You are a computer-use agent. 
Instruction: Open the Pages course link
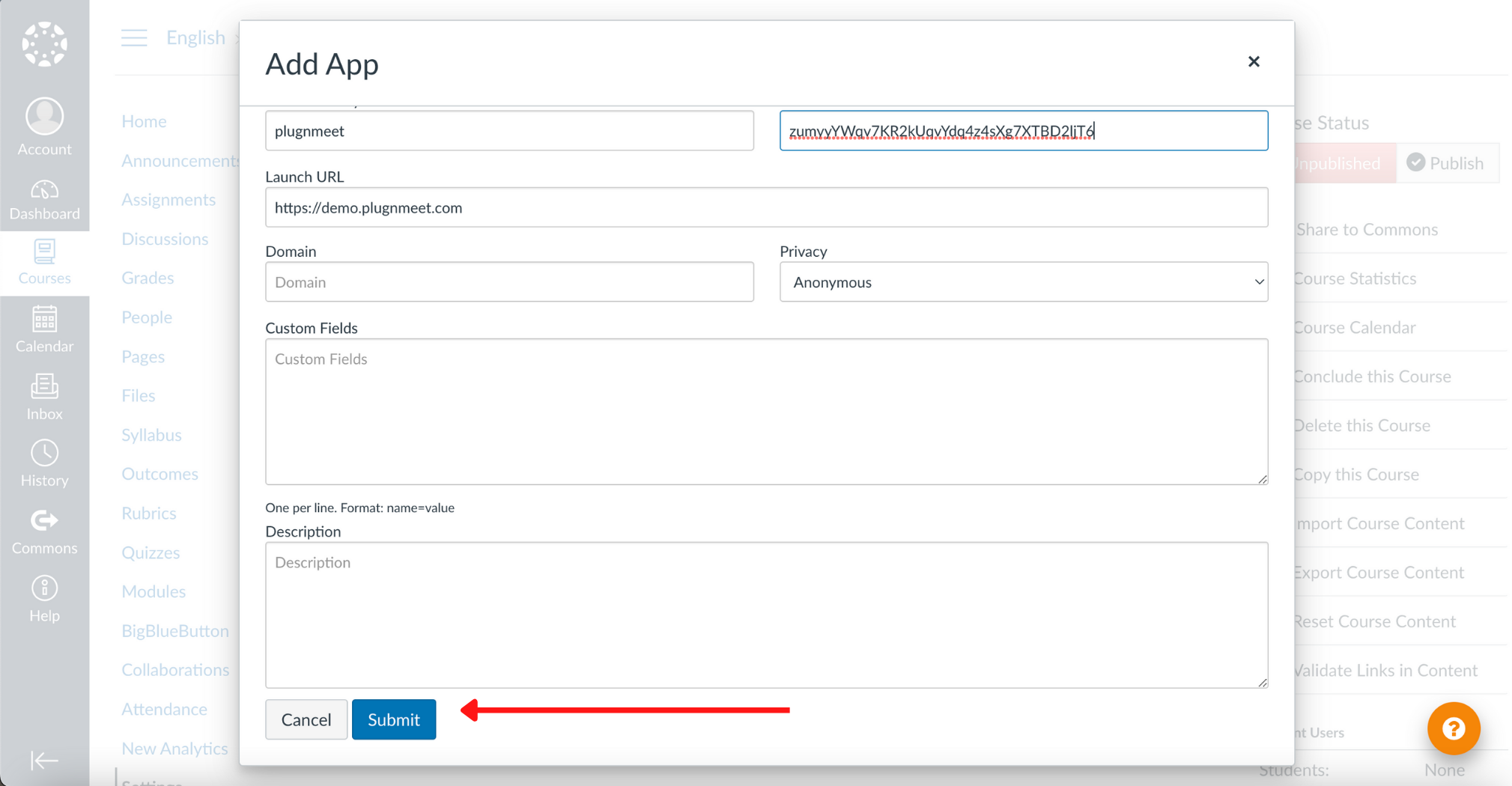coord(143,357)
